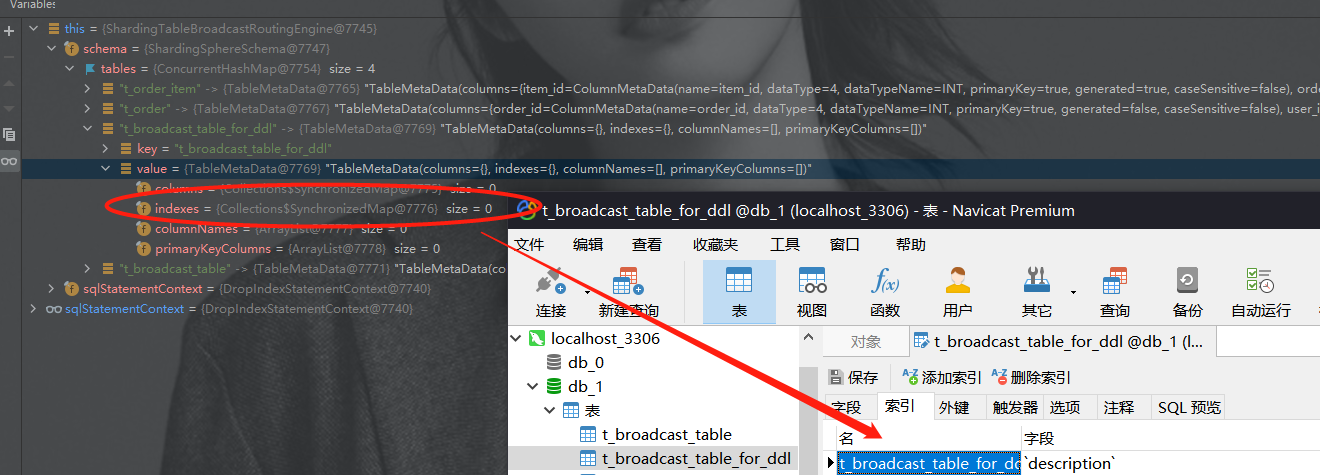
Task: Switch to the 字段 fields tab
Action: tap(846, 407)
